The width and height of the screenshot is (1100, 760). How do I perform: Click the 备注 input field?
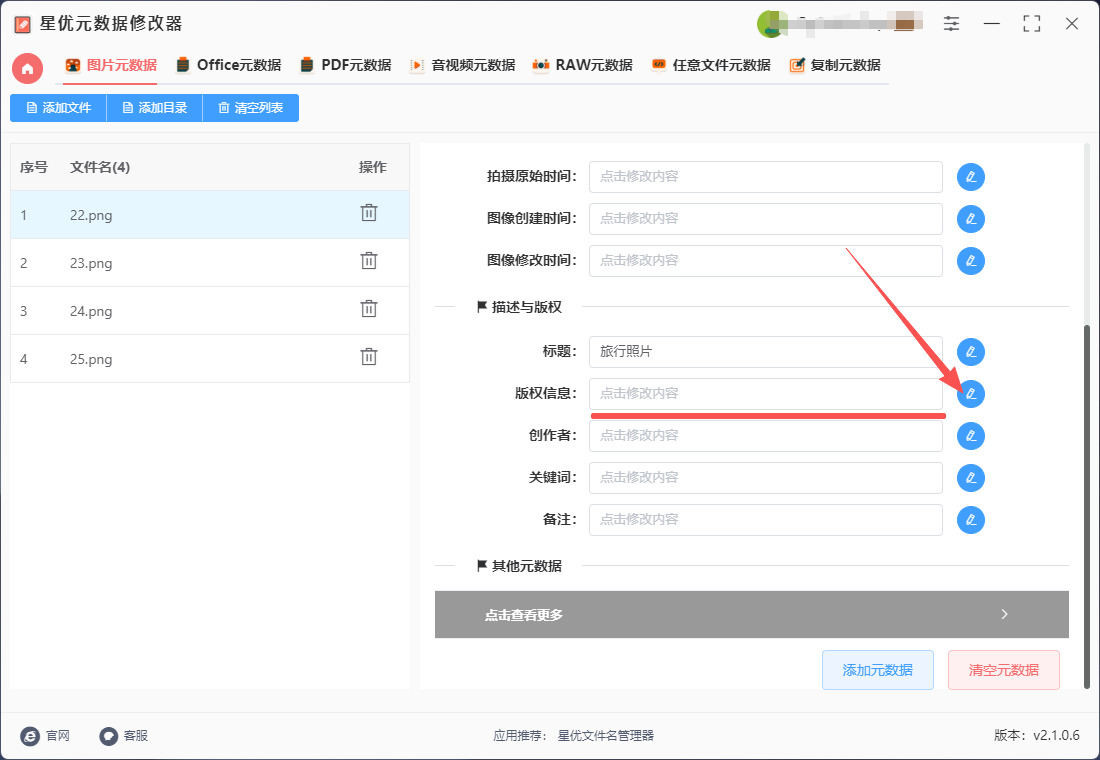[765, 520]
